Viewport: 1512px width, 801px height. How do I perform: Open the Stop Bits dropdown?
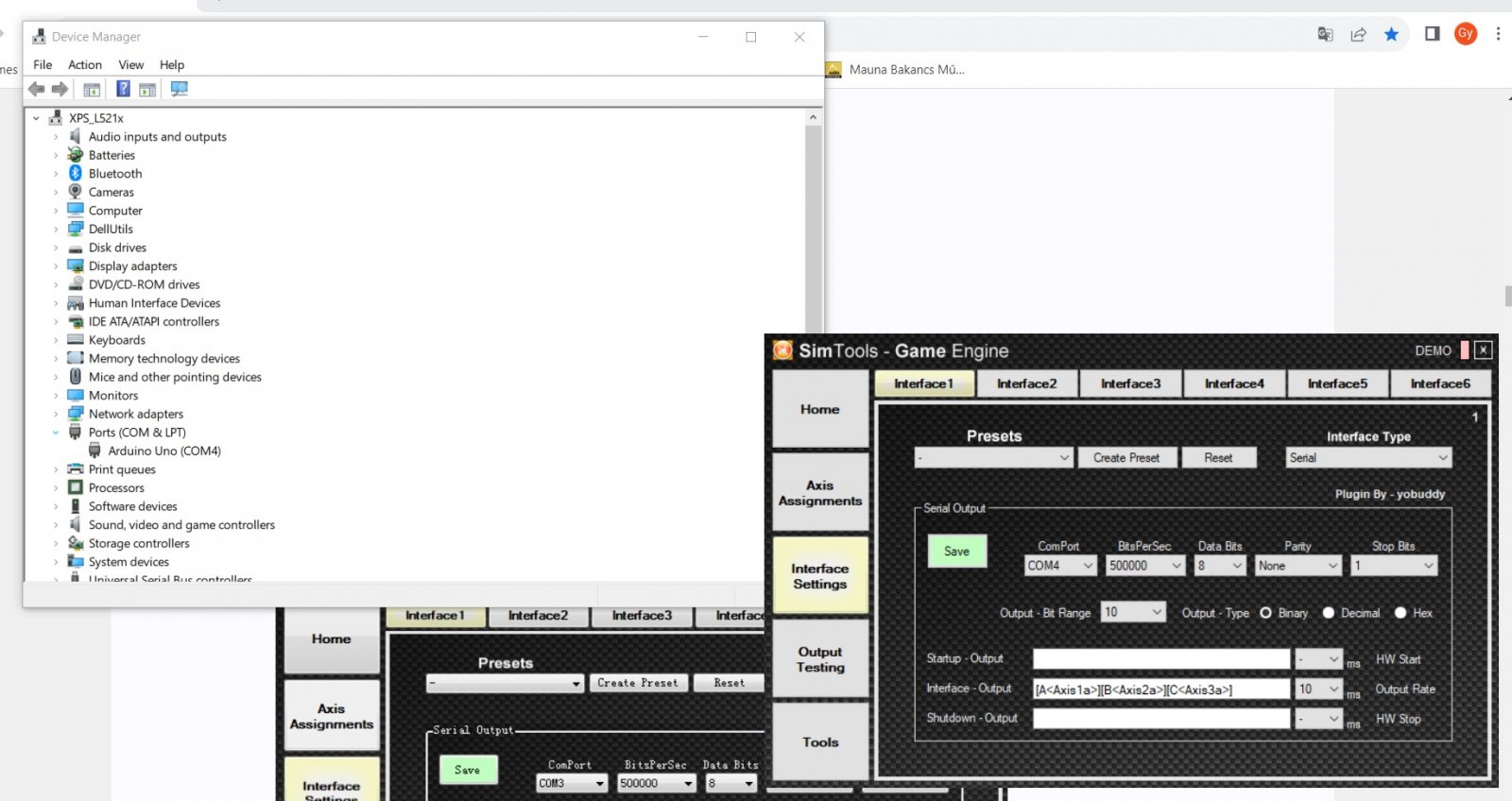[x=1394, y=566]
